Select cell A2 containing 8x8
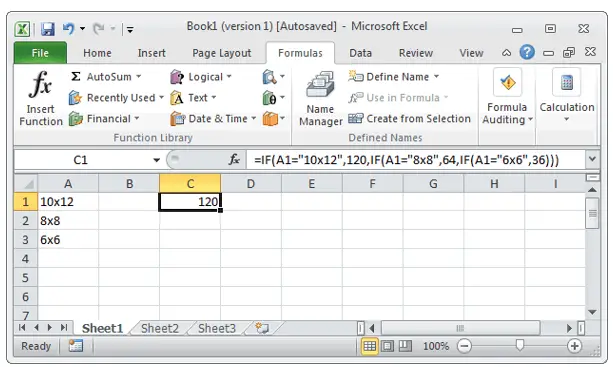 pos(68,221)
